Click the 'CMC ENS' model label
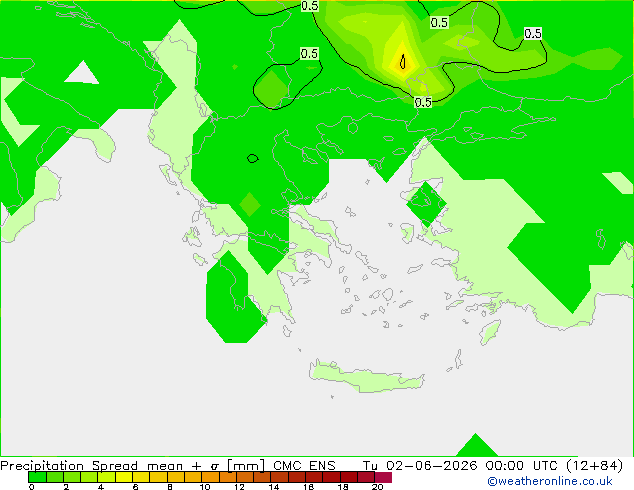This screenshot has height=490, width=634. pyautogui.click(x=304, y=466)
